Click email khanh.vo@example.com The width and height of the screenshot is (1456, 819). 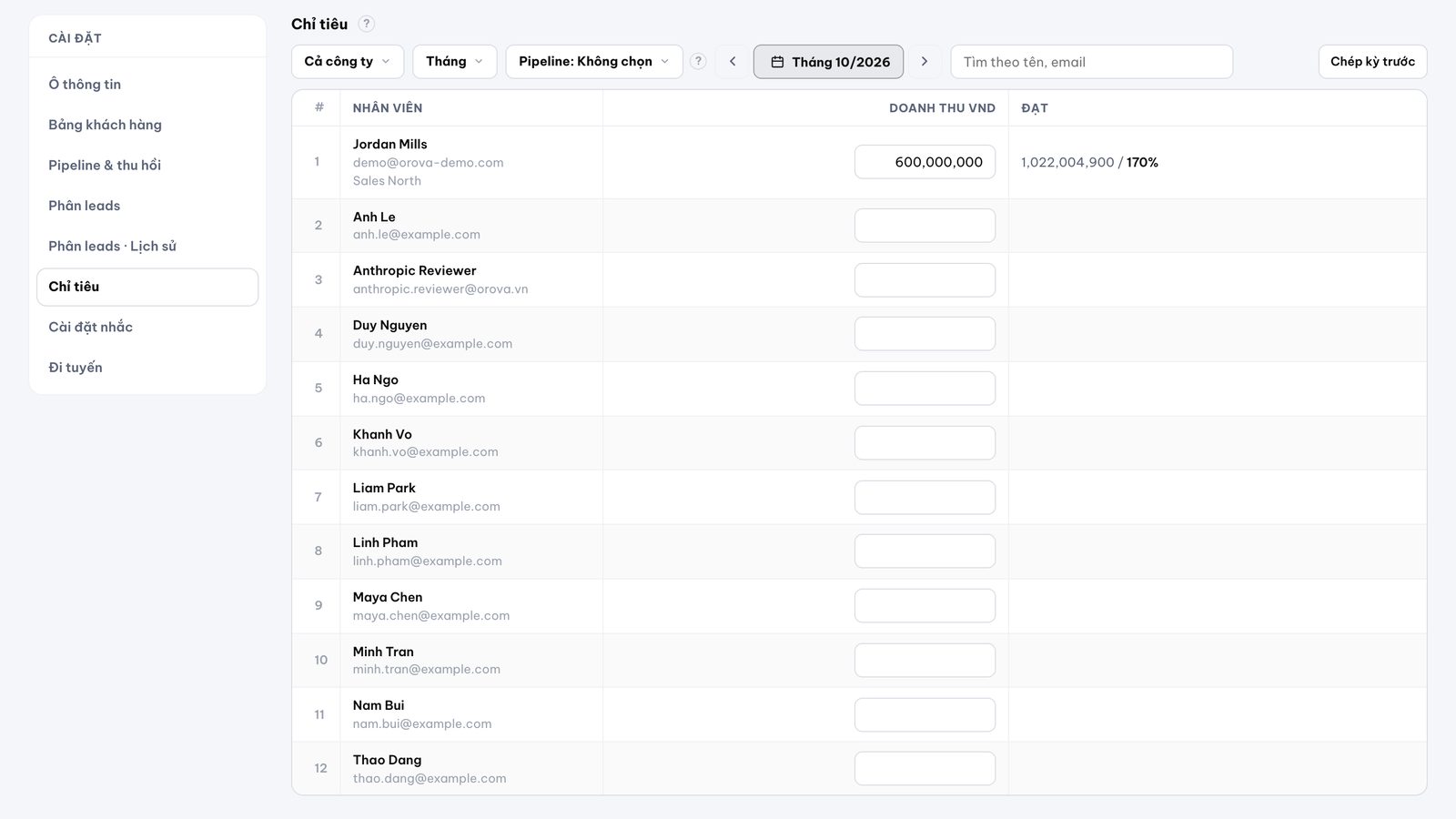click(425, 451)
